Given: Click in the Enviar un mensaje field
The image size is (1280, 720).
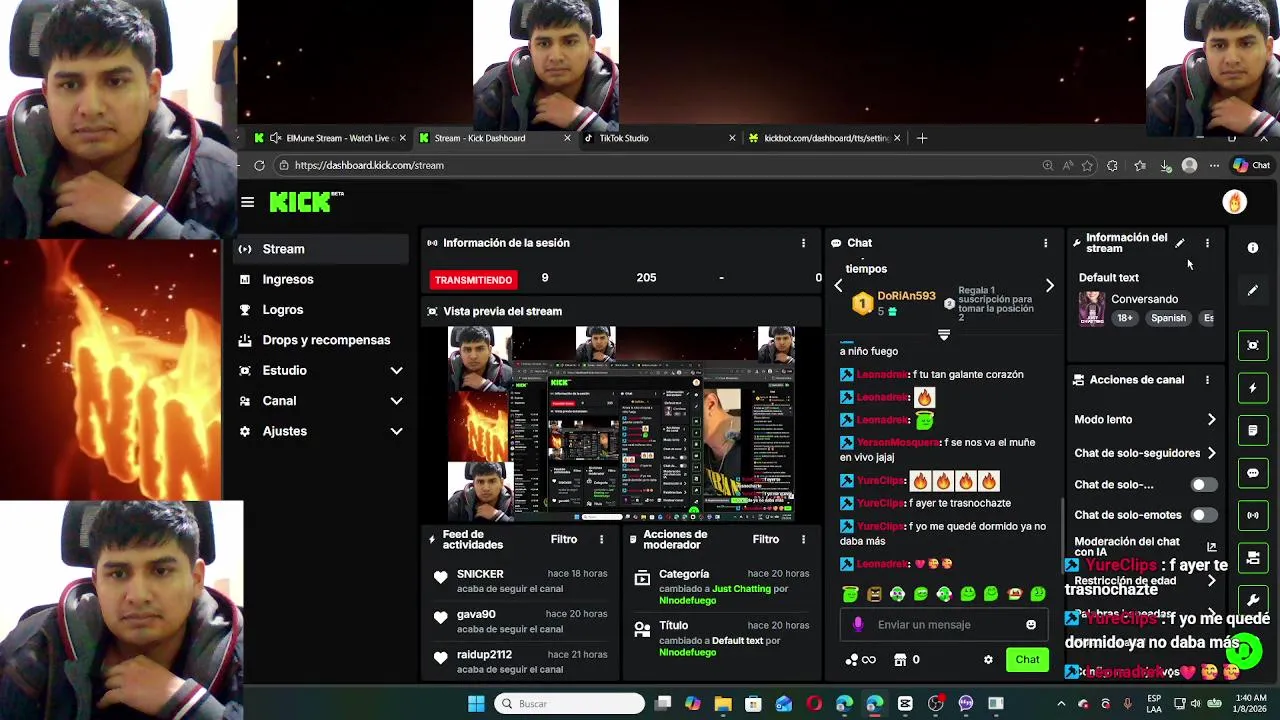Looking at the screenshot, I should click(x=945, y=625).
